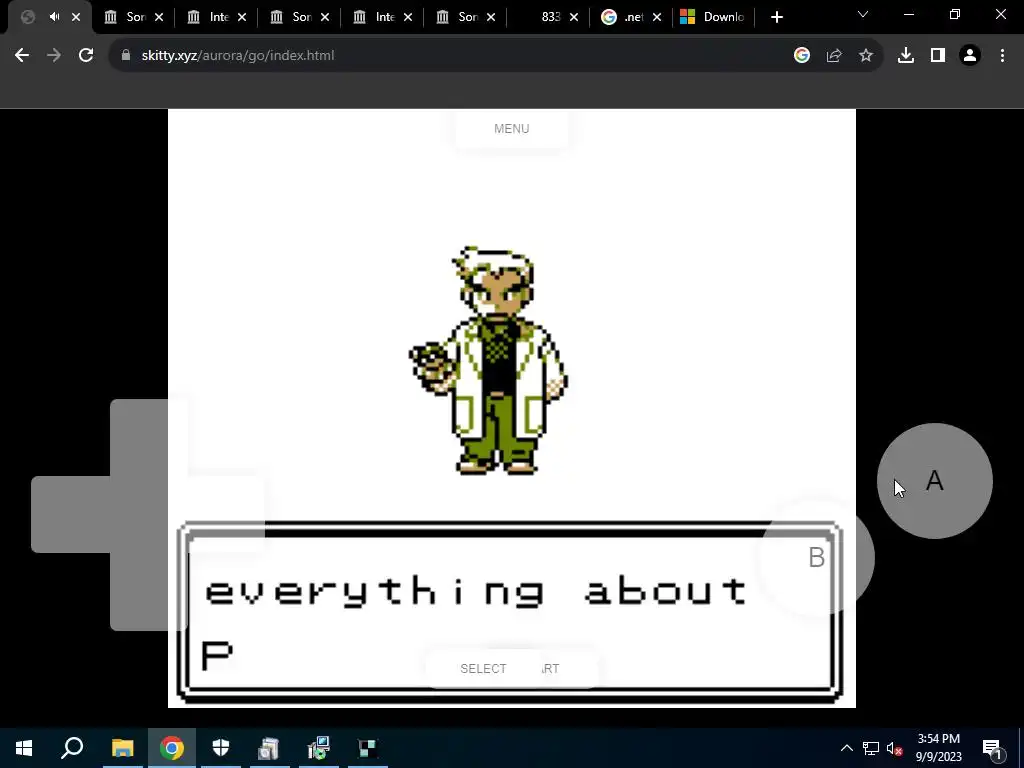The height and width of the screenshot is (768, 1024).
Task: Open Windows Security shield in taskbar
Action: coord(221,748)
